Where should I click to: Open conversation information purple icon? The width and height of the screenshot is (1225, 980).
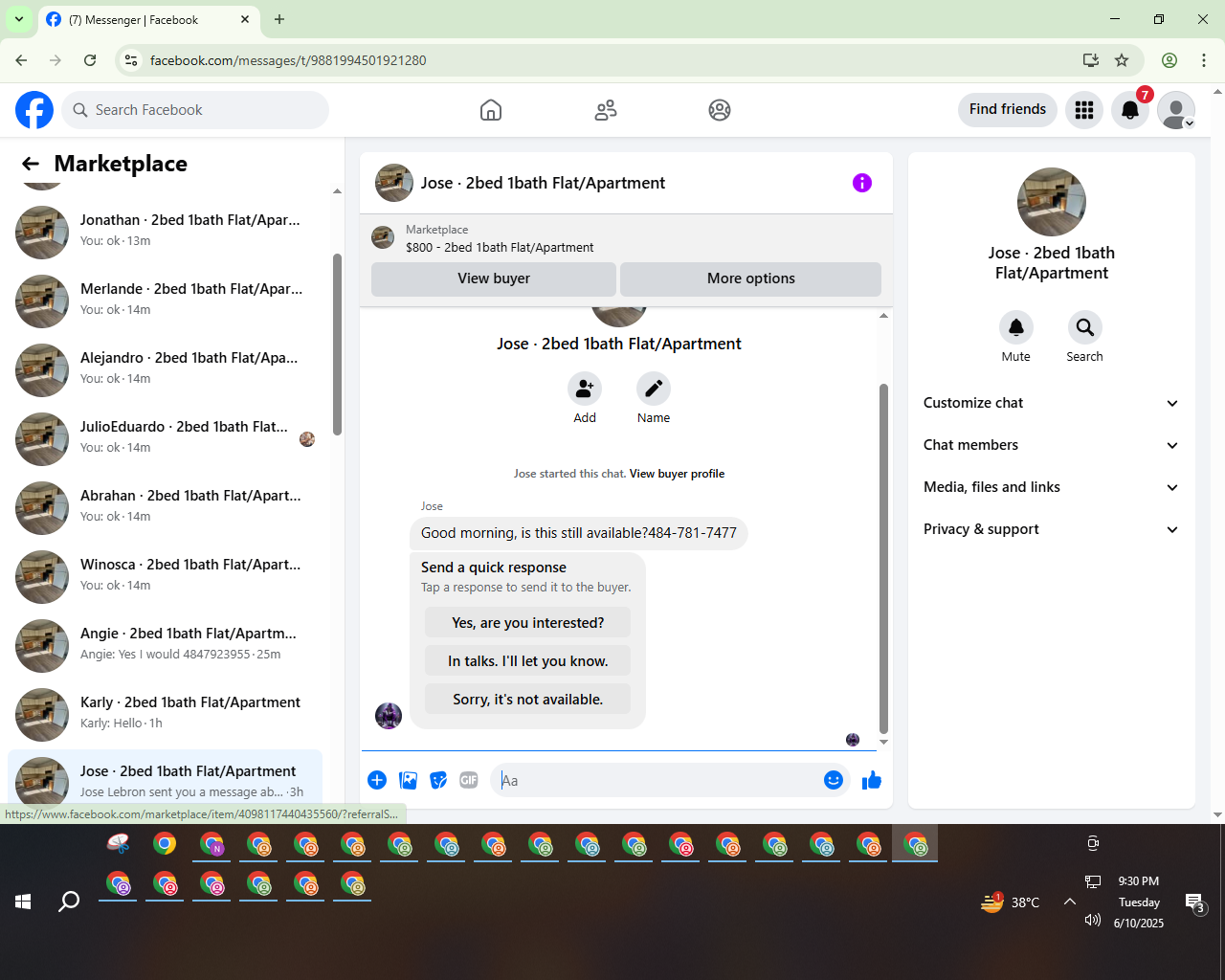click(862, 183)
